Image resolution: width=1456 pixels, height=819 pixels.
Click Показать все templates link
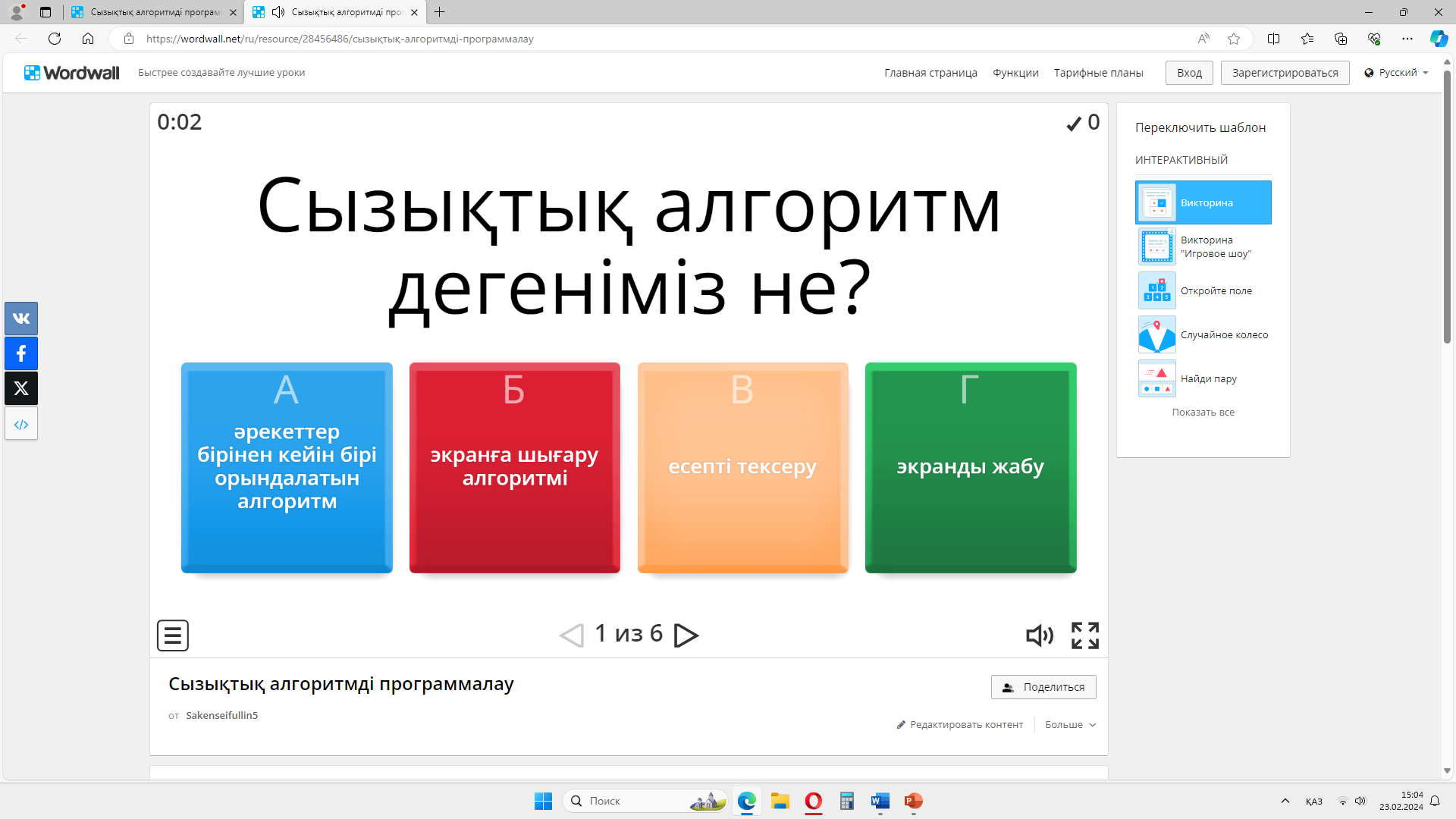tap(1203, 413)
